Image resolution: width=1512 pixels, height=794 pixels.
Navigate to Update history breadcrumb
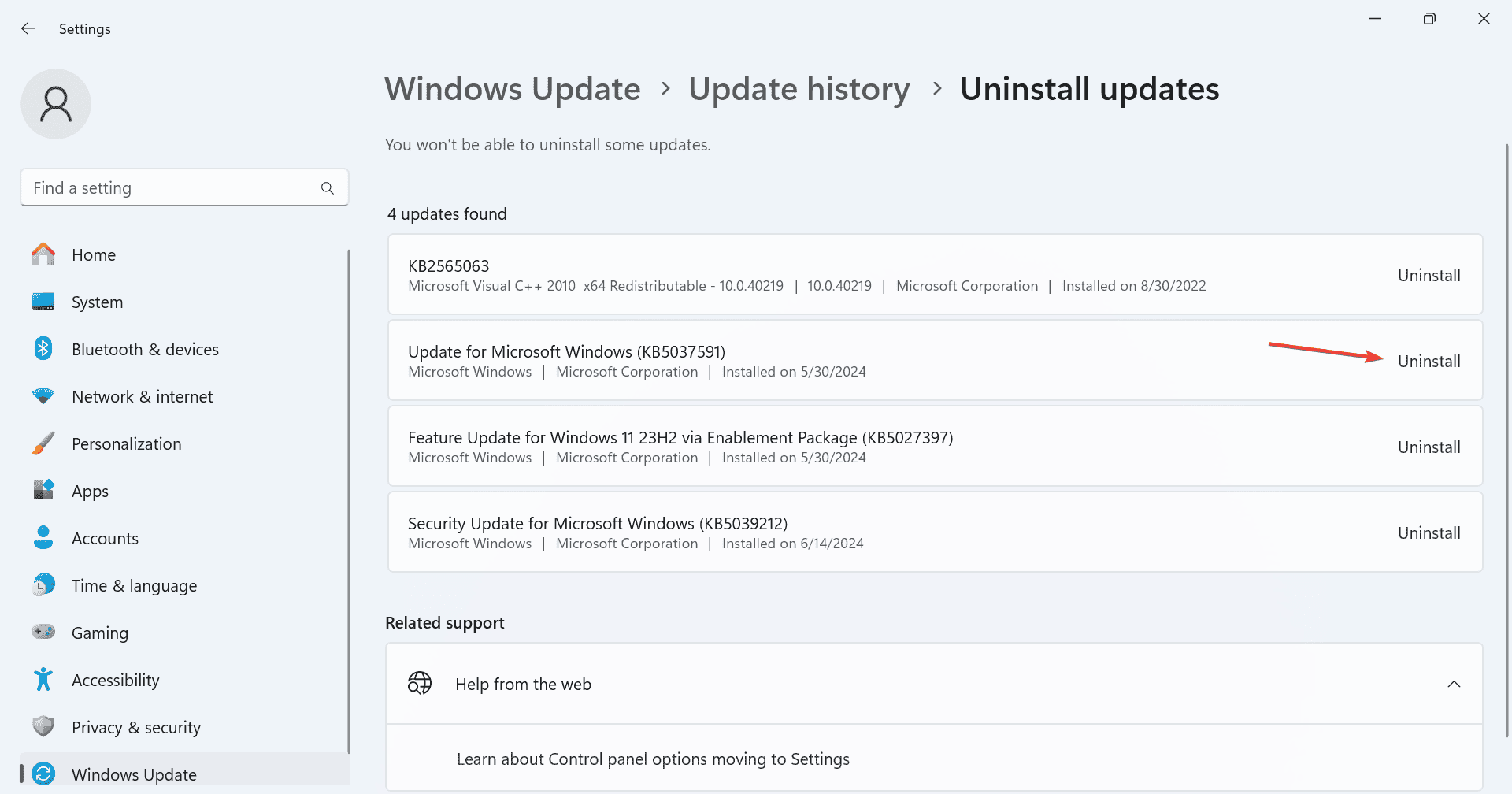[799, 89]
